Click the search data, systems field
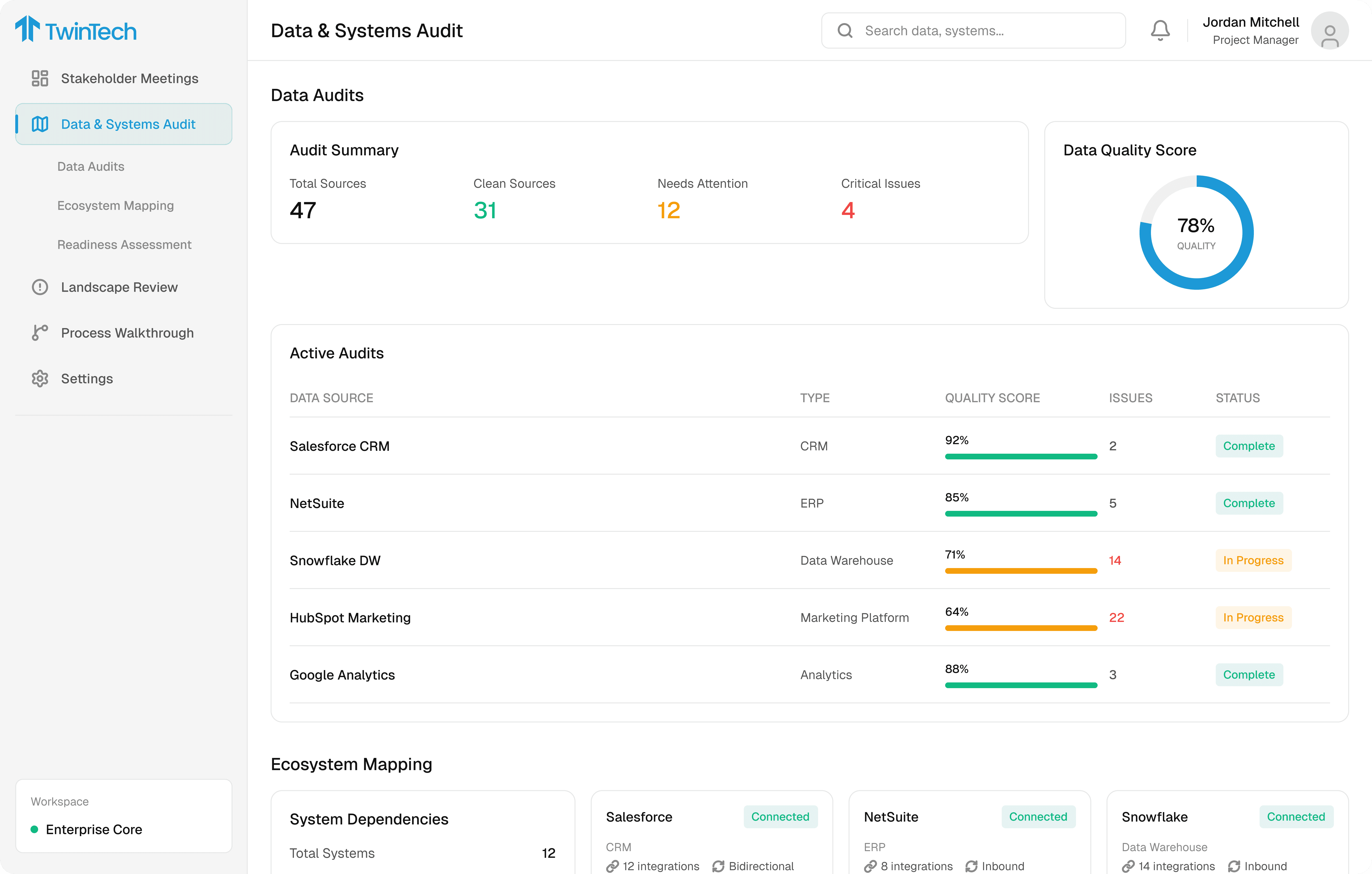The height and width of the screenshot is (874, 1372). coord(973,31)
